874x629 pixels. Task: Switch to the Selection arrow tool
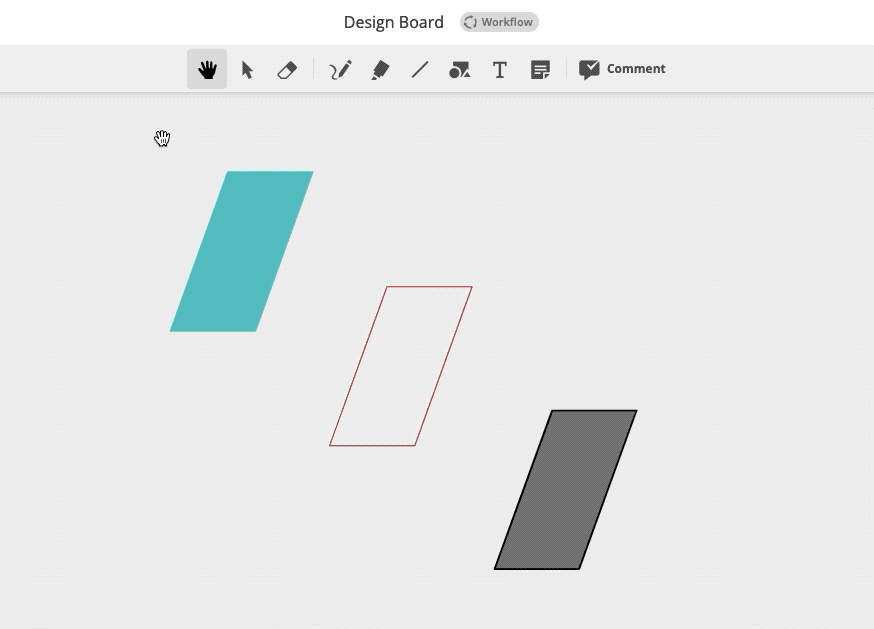[x=247, y=68]
